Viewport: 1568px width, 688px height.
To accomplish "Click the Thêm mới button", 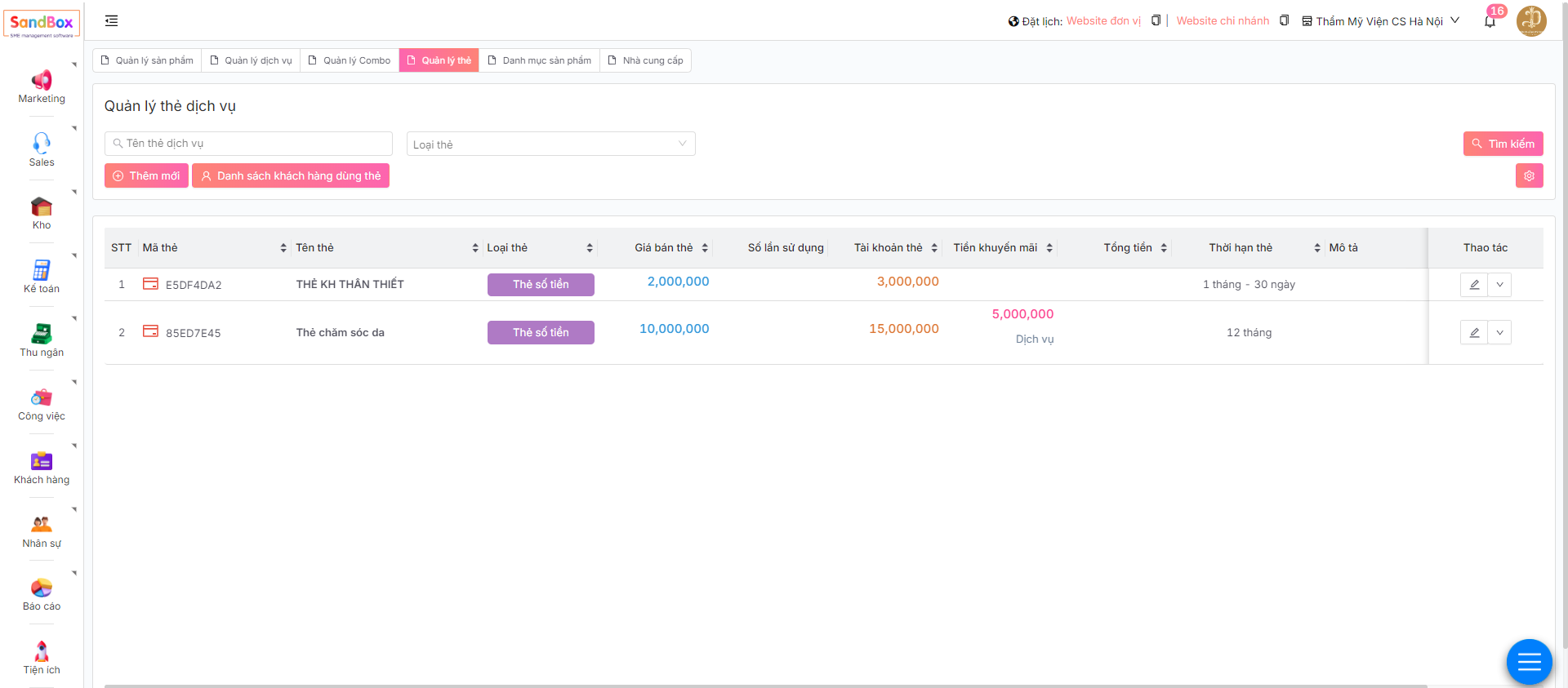I will (x=146, y=175).
